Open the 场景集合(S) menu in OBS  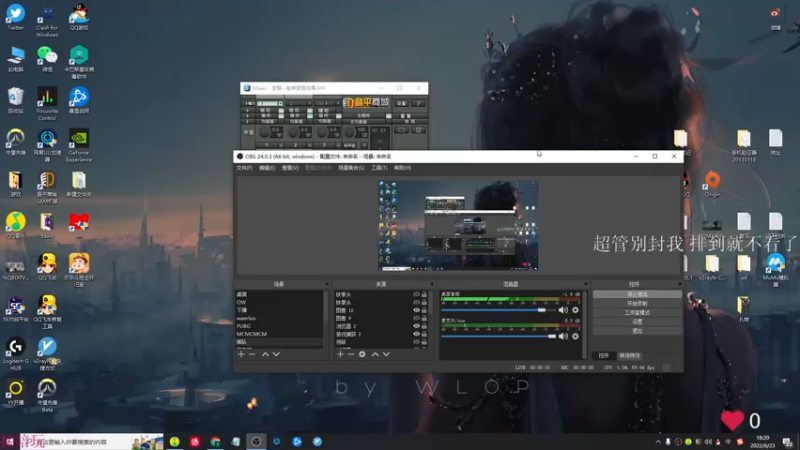pyautogui.click(x=351, y=168)
